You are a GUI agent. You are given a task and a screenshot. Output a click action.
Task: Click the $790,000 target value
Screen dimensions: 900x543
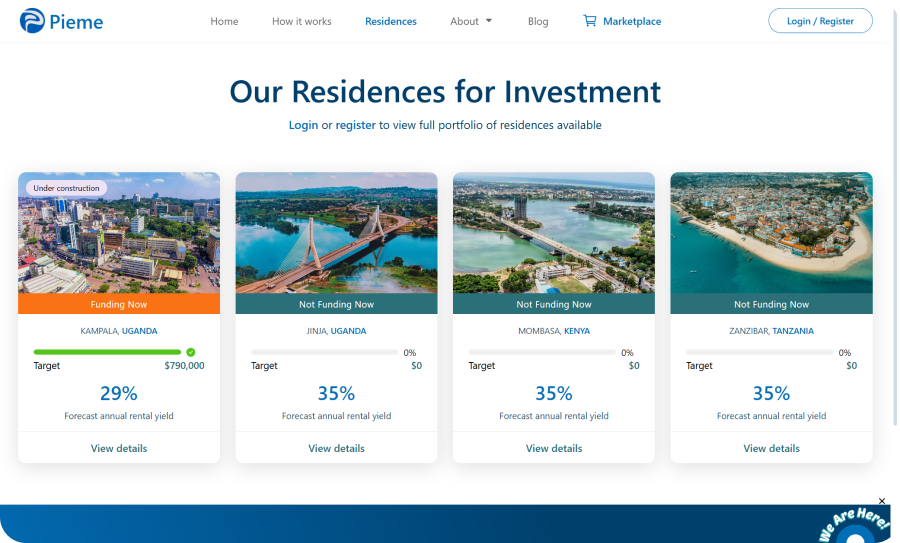(x=184, y=366)
